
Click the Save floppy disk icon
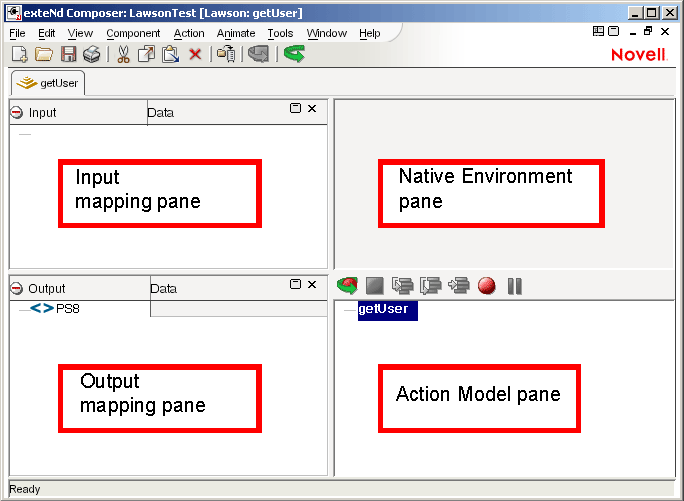pyautogui.click(x=68, y=54)
